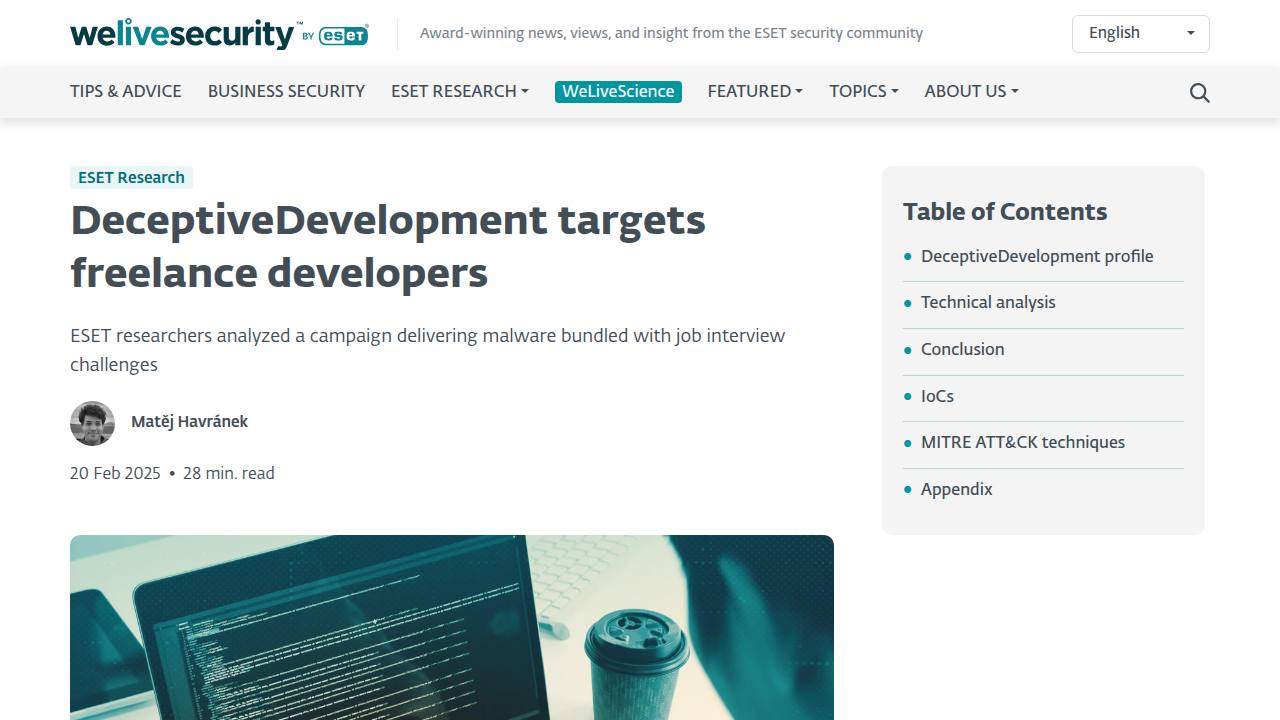Image resolution: width=1280 pixels, height=720 pixels.
Task: Go to Tips & Advice section
Action: pyautogui.click(x=126, y=91)
